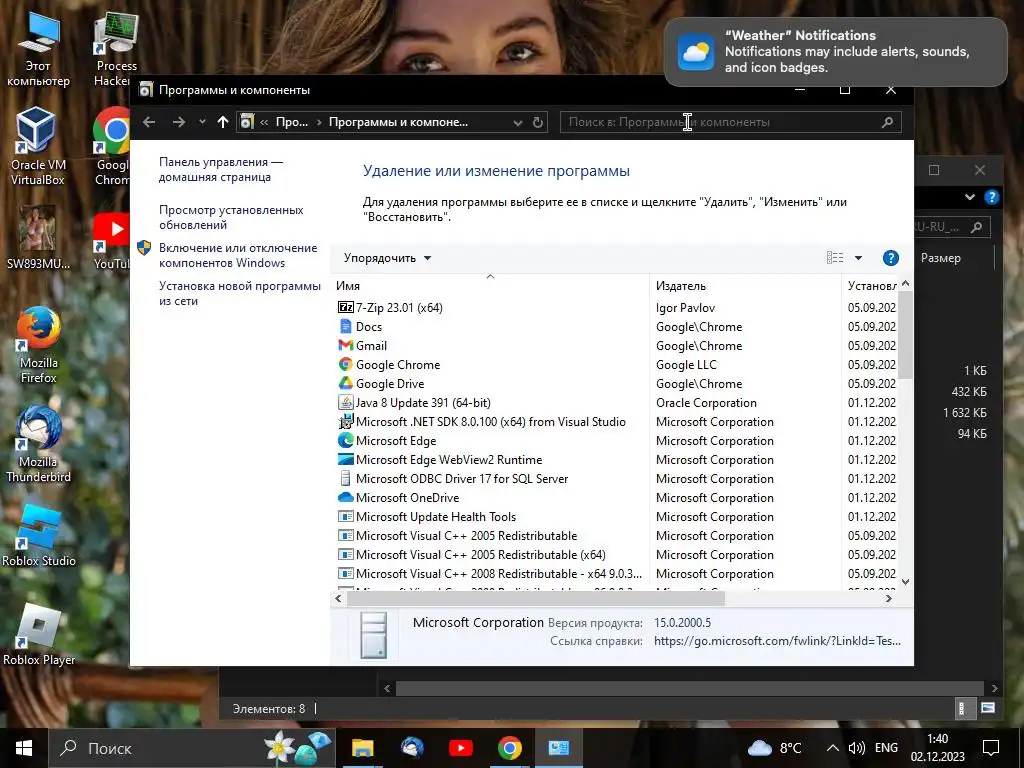Click the search magnifier in Programs window
The height and width of the screenshot is (768, 1024).
(887, 122)
